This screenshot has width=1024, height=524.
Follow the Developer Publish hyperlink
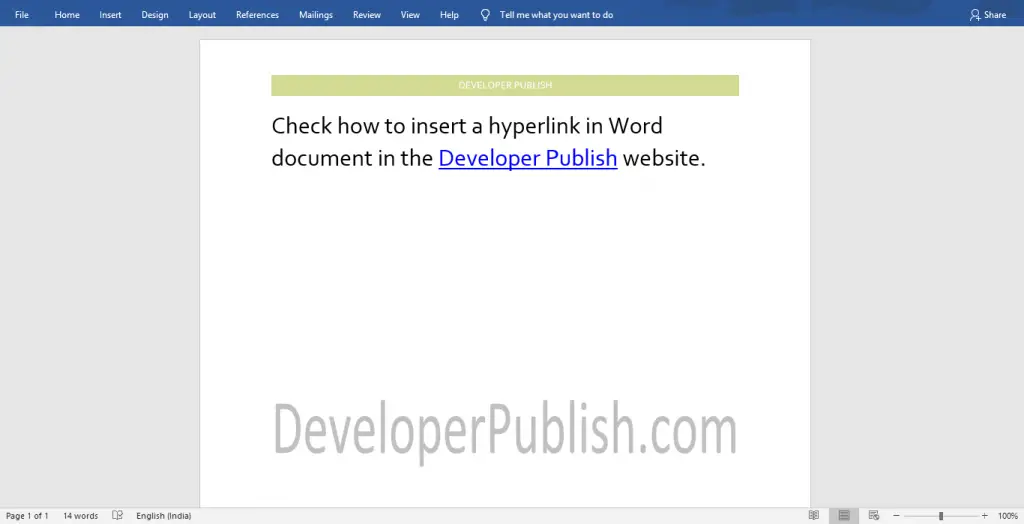pyautogui.click(x=528, y=158)
